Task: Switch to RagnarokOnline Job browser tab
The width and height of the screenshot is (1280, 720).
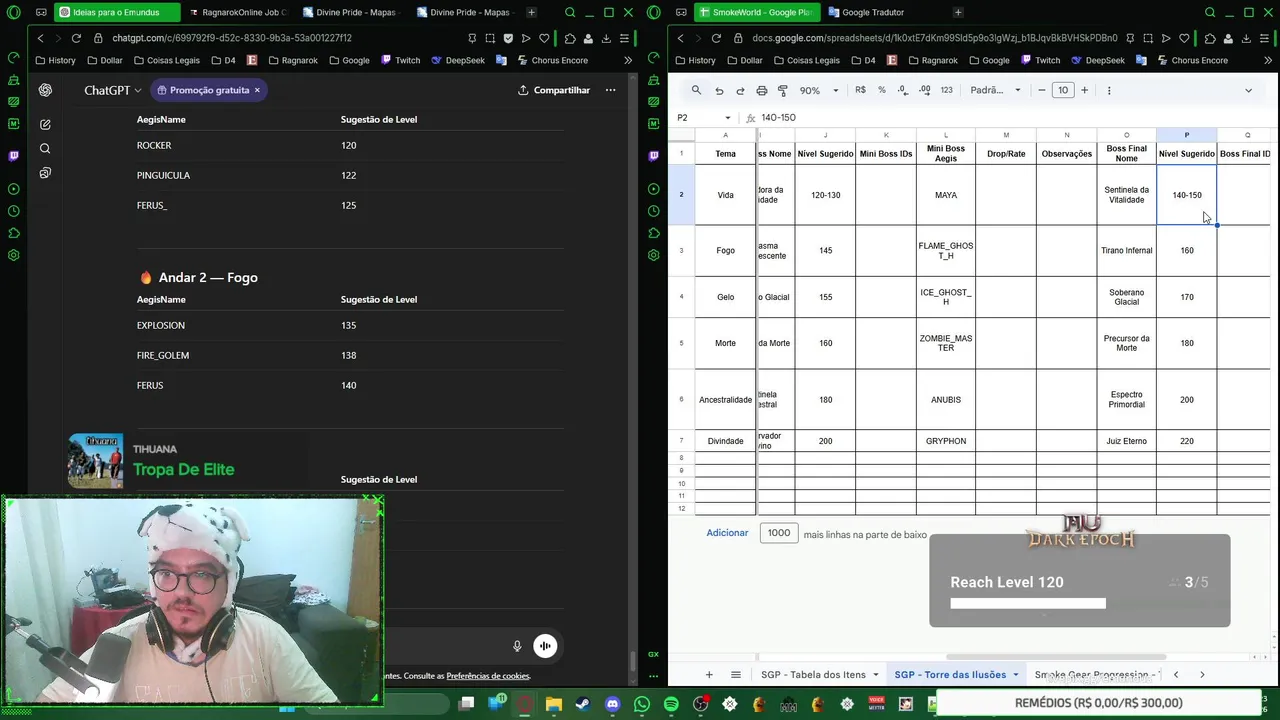Action: tap(236, 12)
